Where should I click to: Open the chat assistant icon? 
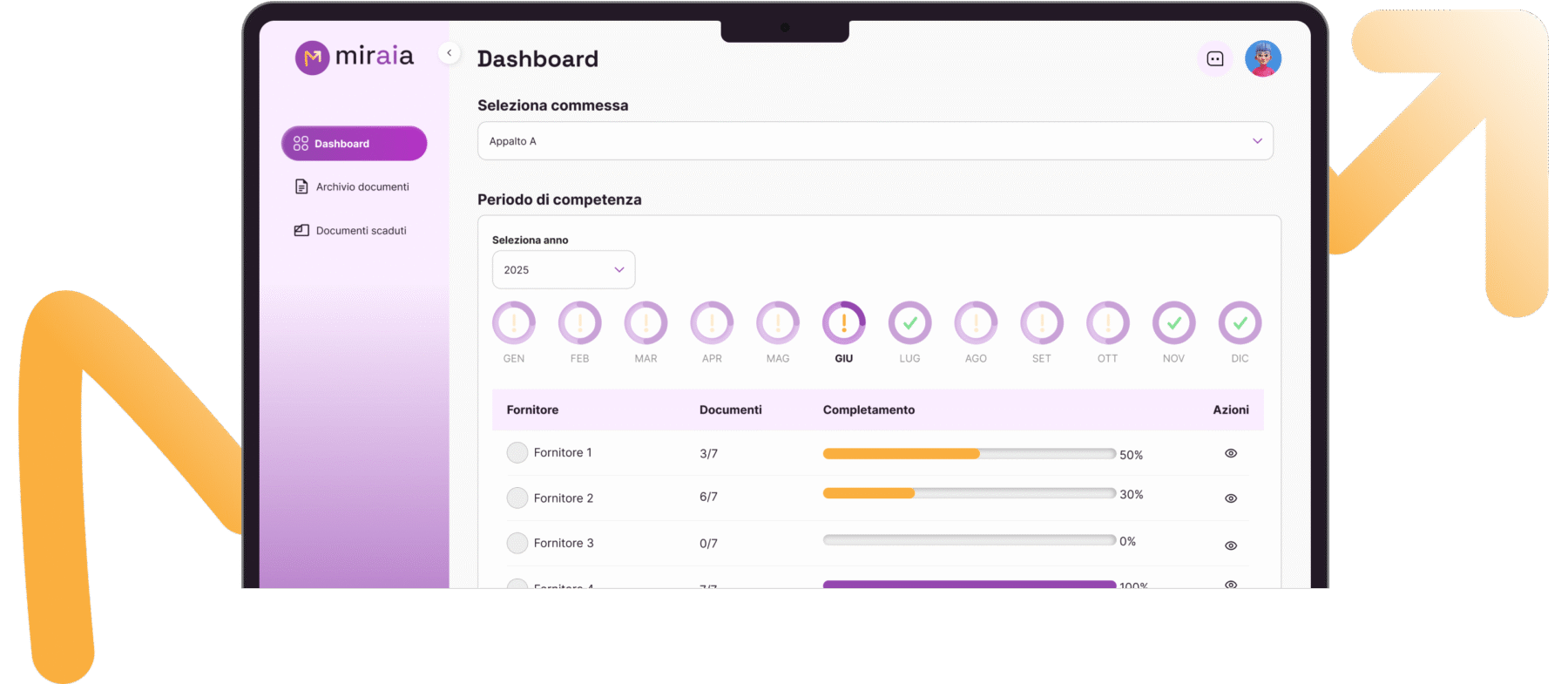(1215, 59)
